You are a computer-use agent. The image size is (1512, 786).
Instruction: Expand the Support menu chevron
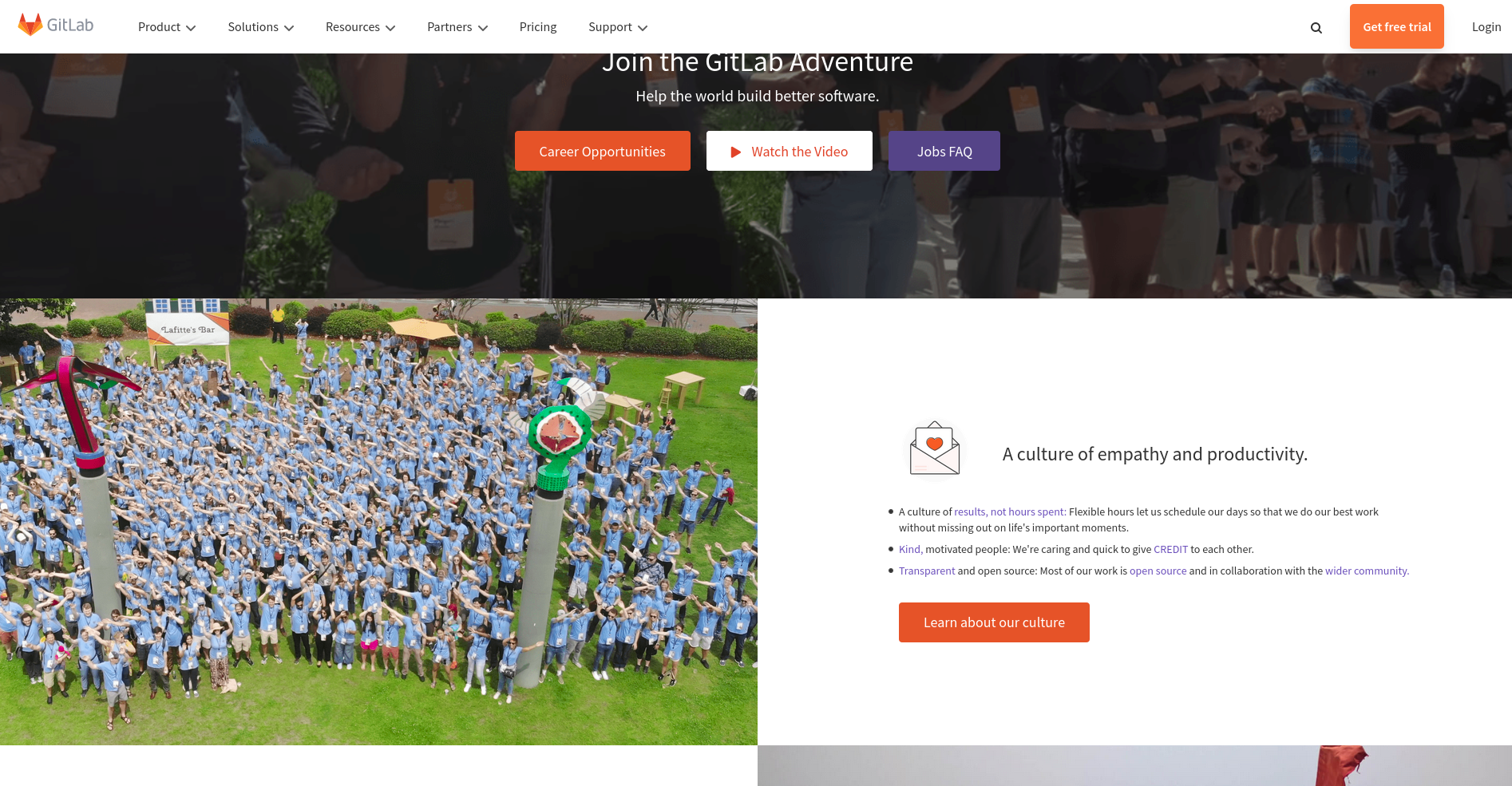point(643,28)
